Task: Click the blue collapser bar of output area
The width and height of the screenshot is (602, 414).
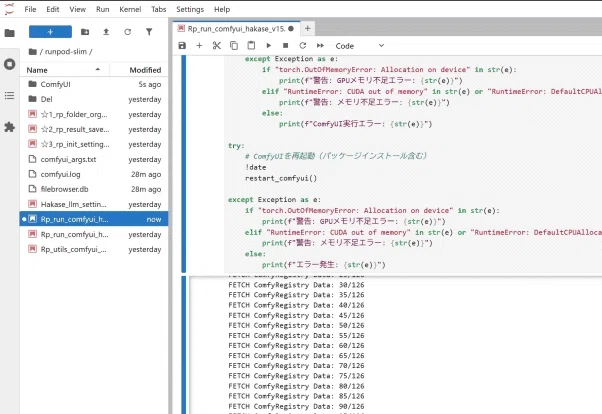Action: click(184, 345)
